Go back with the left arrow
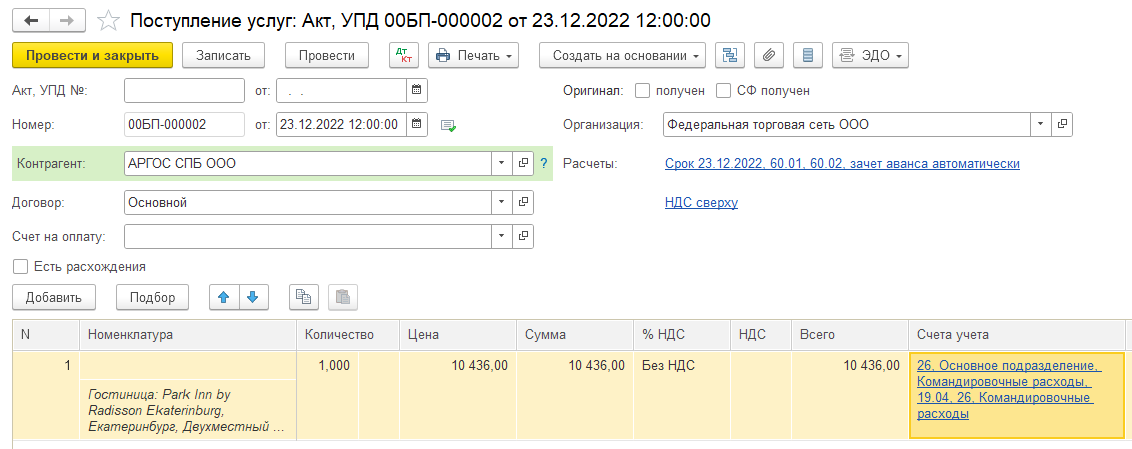Image resolution: width=1132 pixels, height=449 pixels. (31, 20)
